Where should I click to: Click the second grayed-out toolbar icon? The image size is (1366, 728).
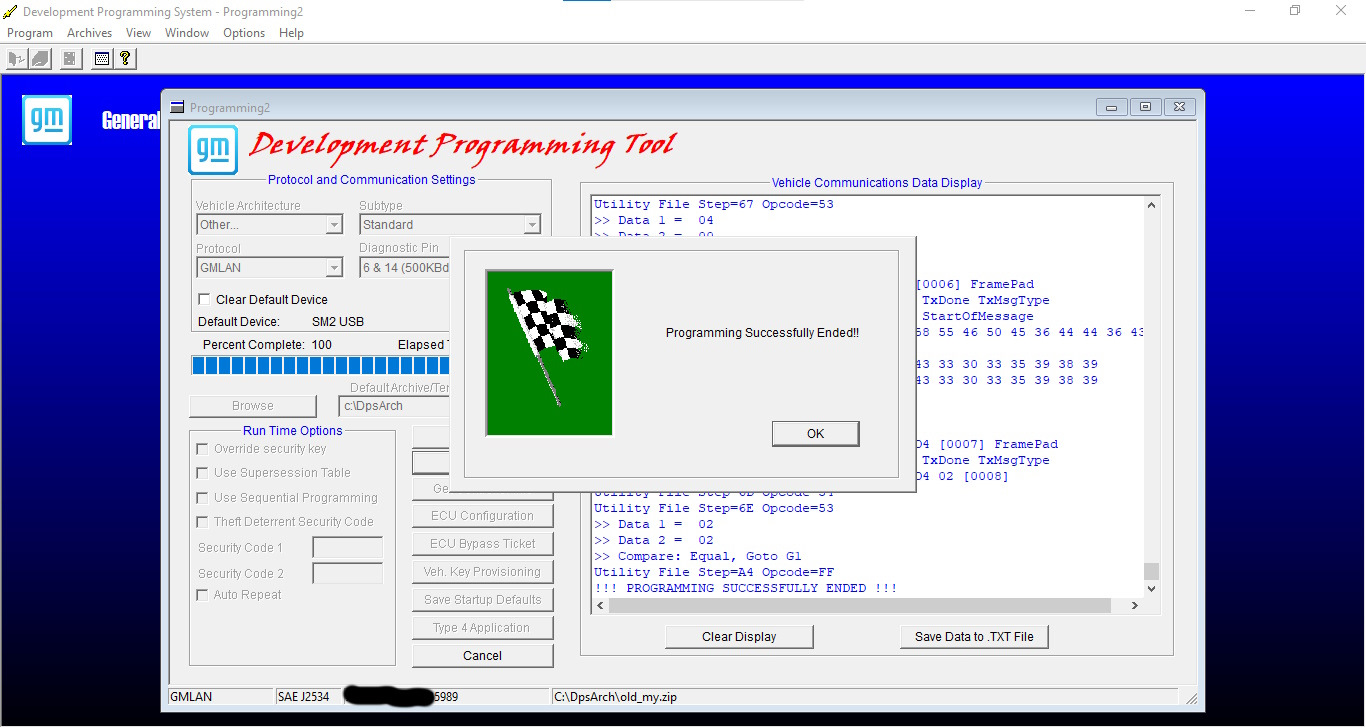(x=40, y=59)
